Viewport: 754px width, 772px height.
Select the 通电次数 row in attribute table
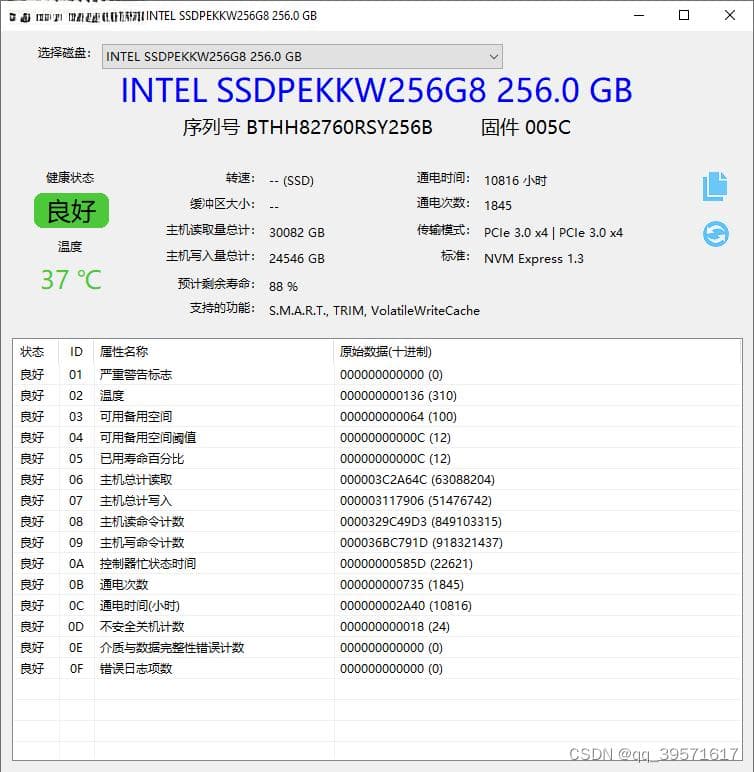click(x=377, y=585)
